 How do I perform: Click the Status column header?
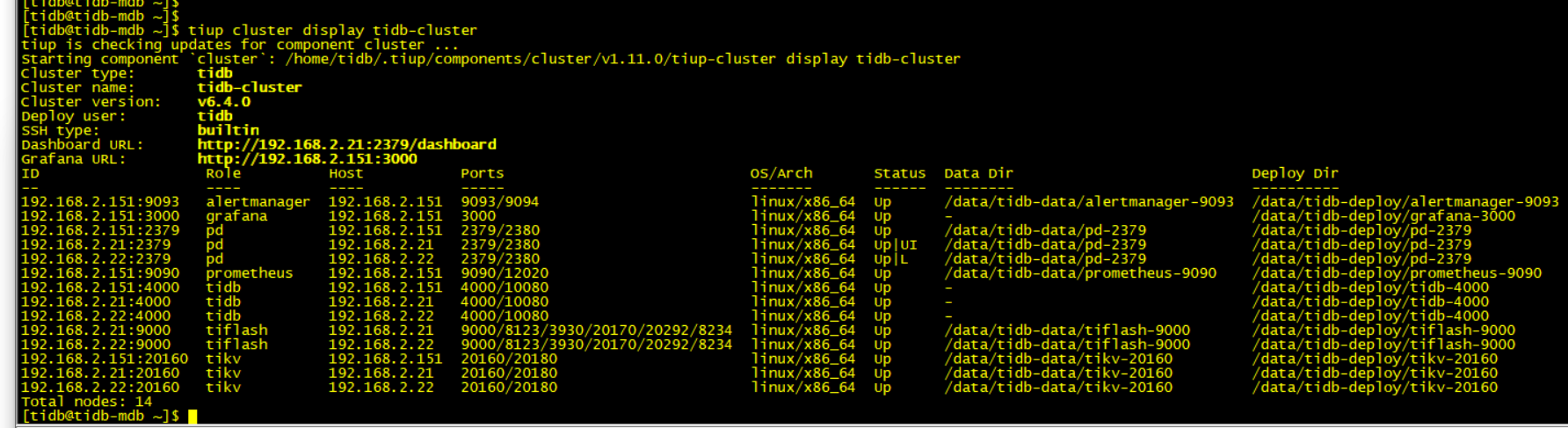pyautogui.click(x=900, y=173)
